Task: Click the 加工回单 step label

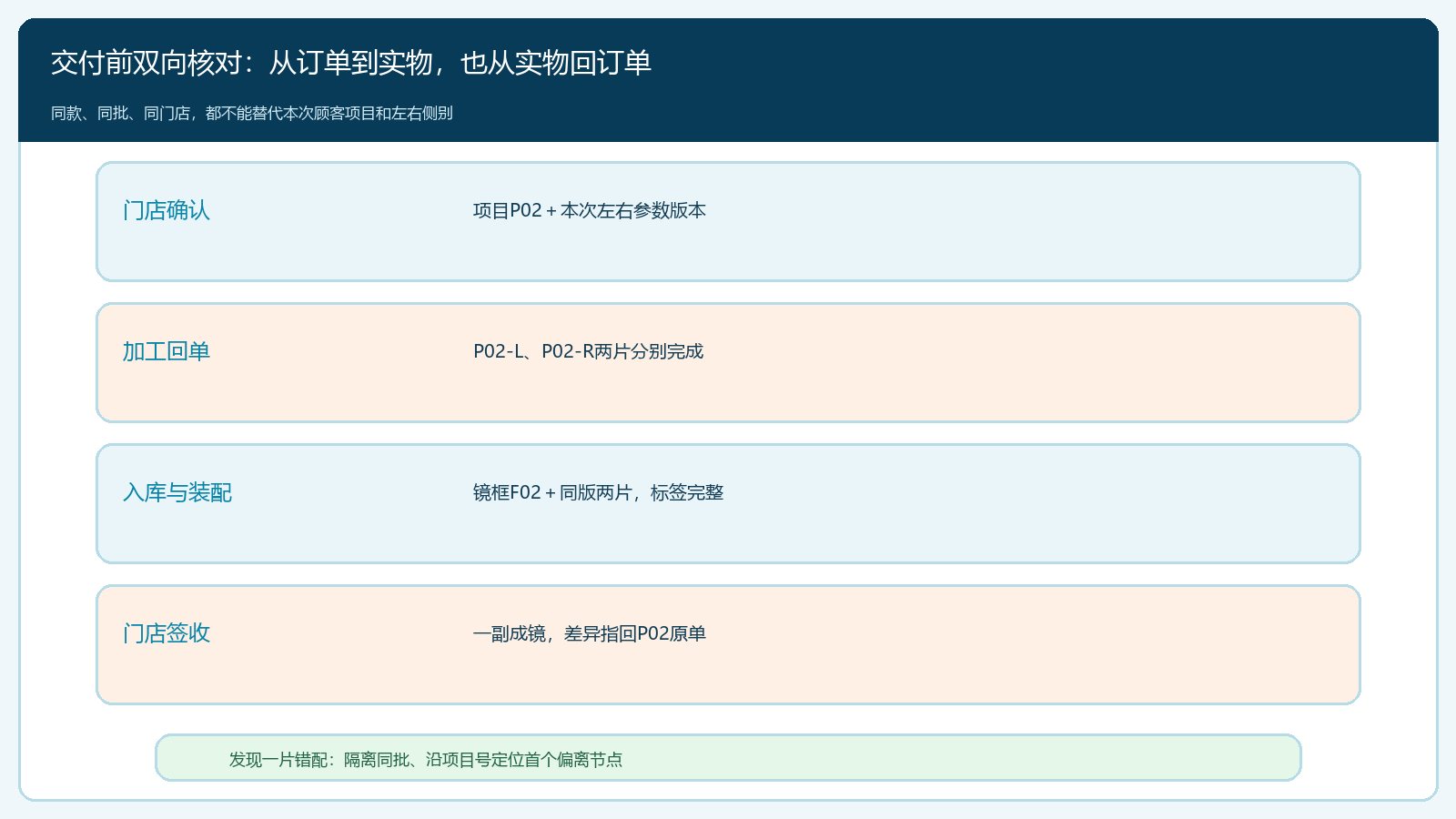Action: pyautogui.click(x=167, y=351)
